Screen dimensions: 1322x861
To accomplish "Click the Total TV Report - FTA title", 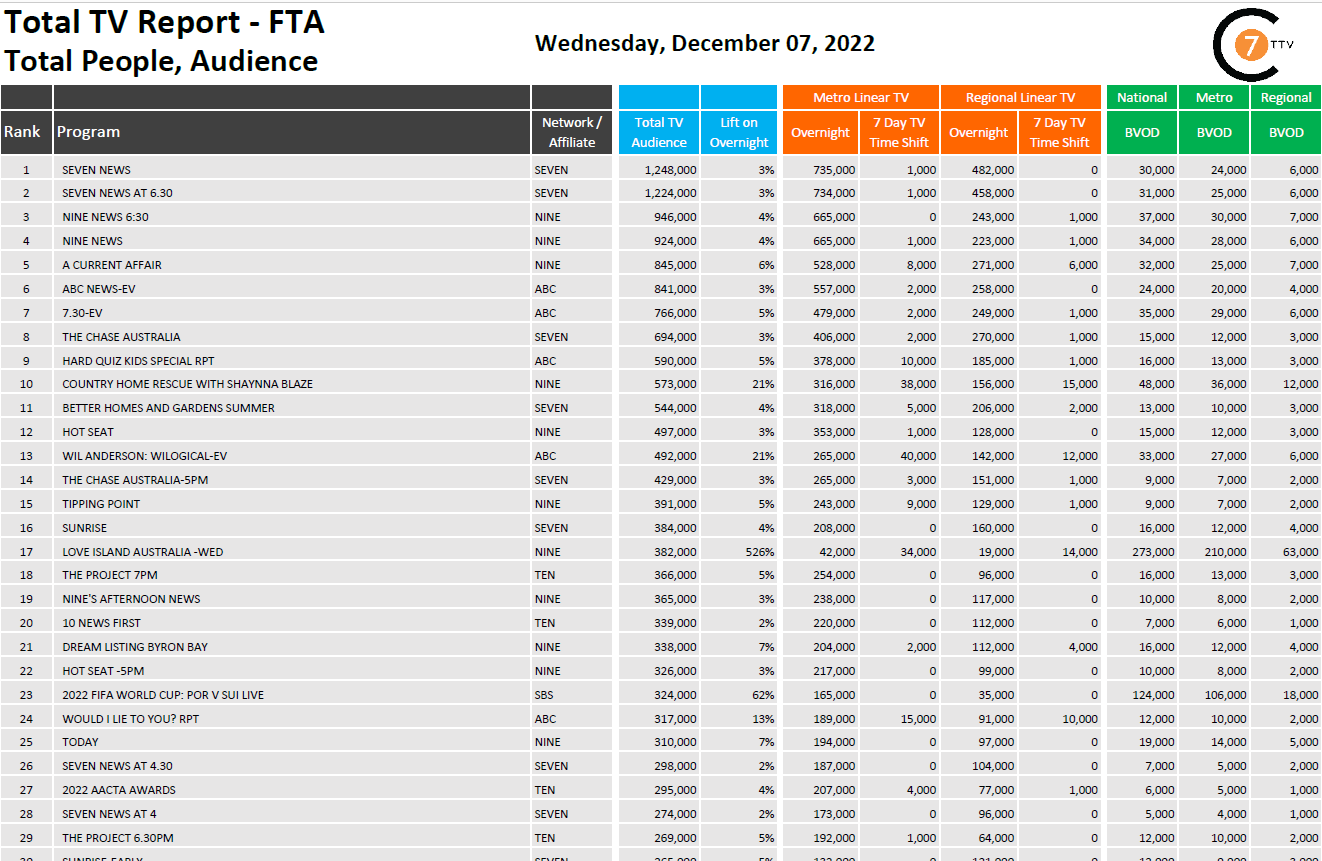I will 165,22.
